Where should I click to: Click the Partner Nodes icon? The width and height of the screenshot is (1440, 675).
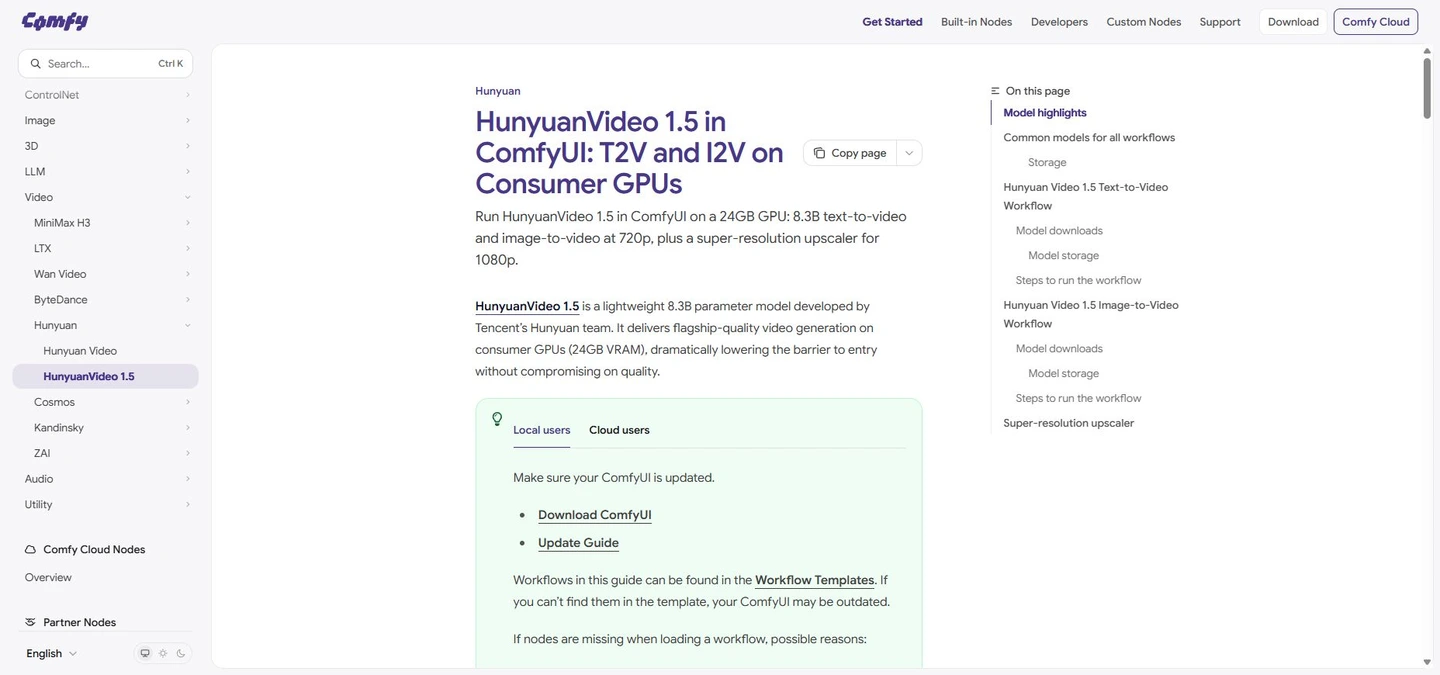point(30,622)
